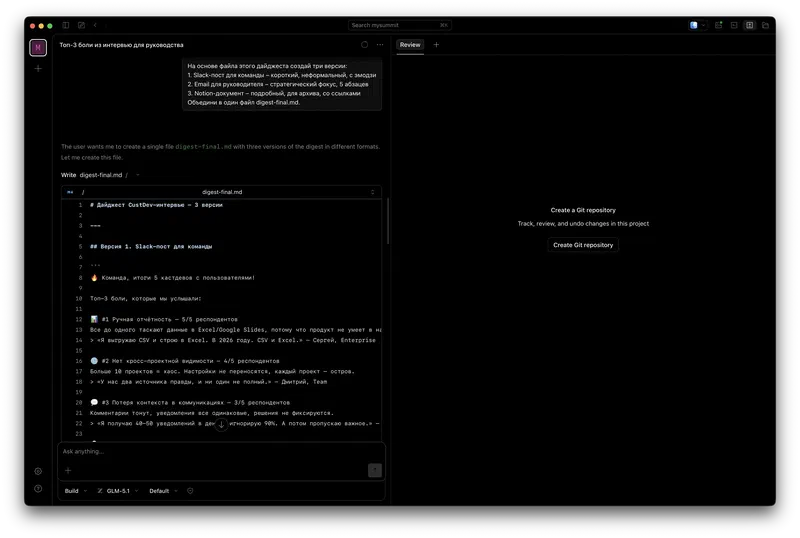This screenshot has width=800, height=538.
Task: Click line "Команда, итоги 5 кастдевов"
Action: [172, 278]
